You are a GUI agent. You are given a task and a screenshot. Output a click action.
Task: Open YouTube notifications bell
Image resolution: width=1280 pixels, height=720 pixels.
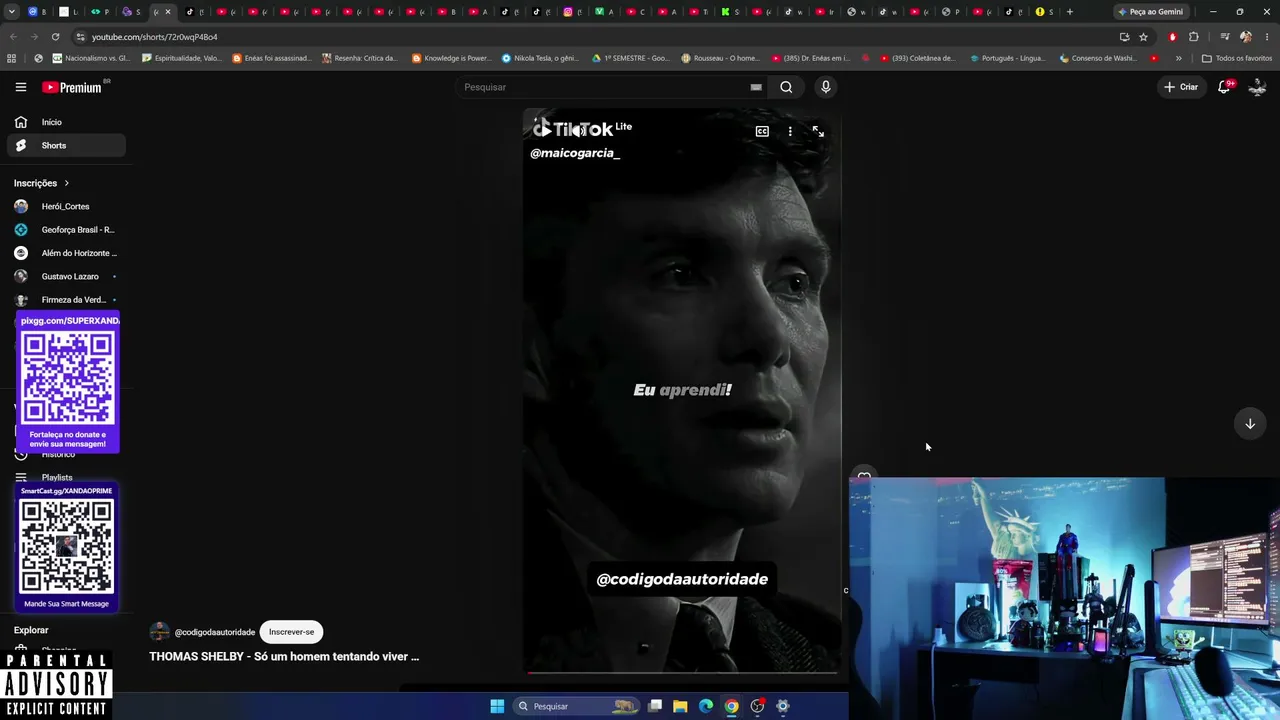click(1224, 87)
